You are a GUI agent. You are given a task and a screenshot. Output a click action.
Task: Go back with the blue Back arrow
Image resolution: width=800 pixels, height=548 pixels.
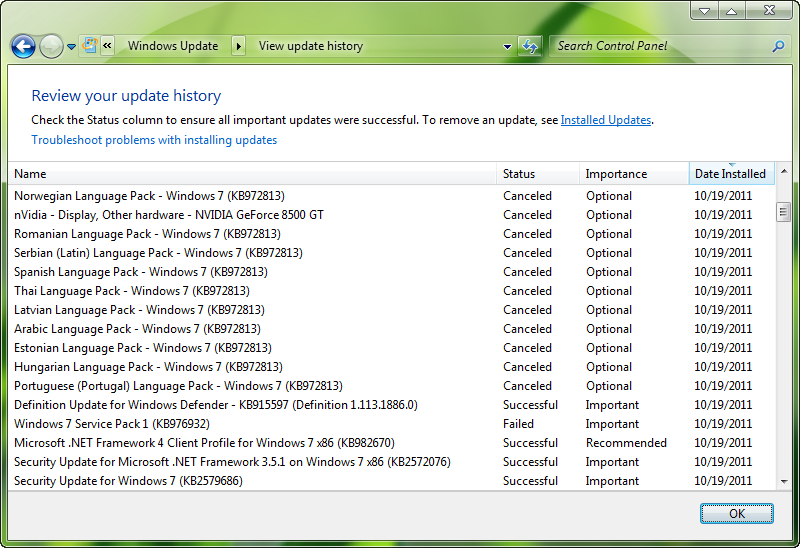click(23, 46)
